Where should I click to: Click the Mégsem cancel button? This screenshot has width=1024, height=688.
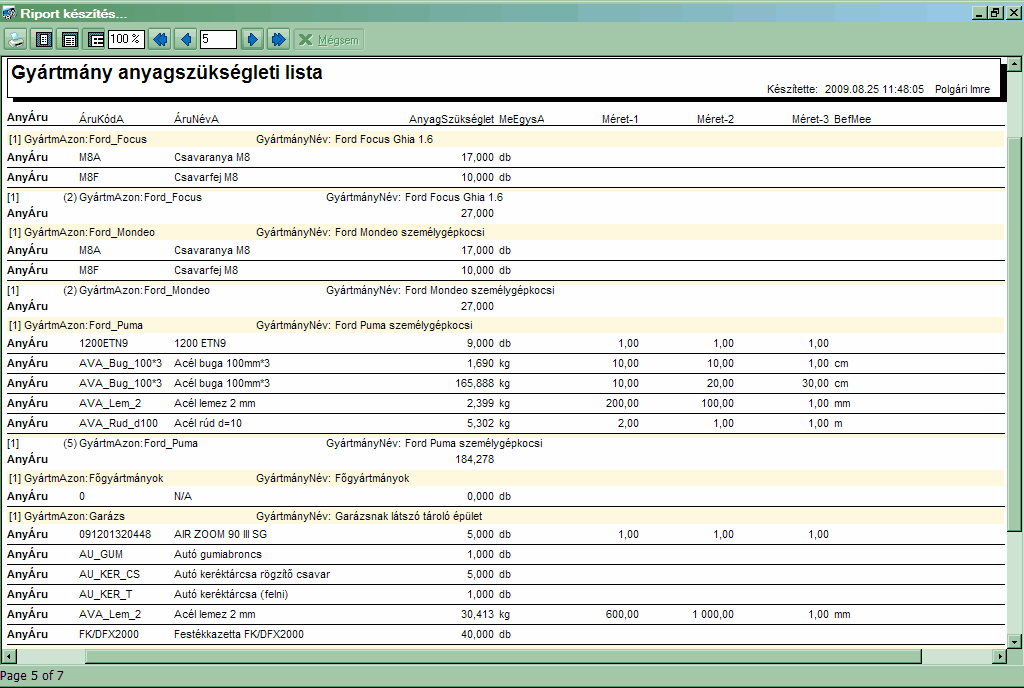pos(328,40)
